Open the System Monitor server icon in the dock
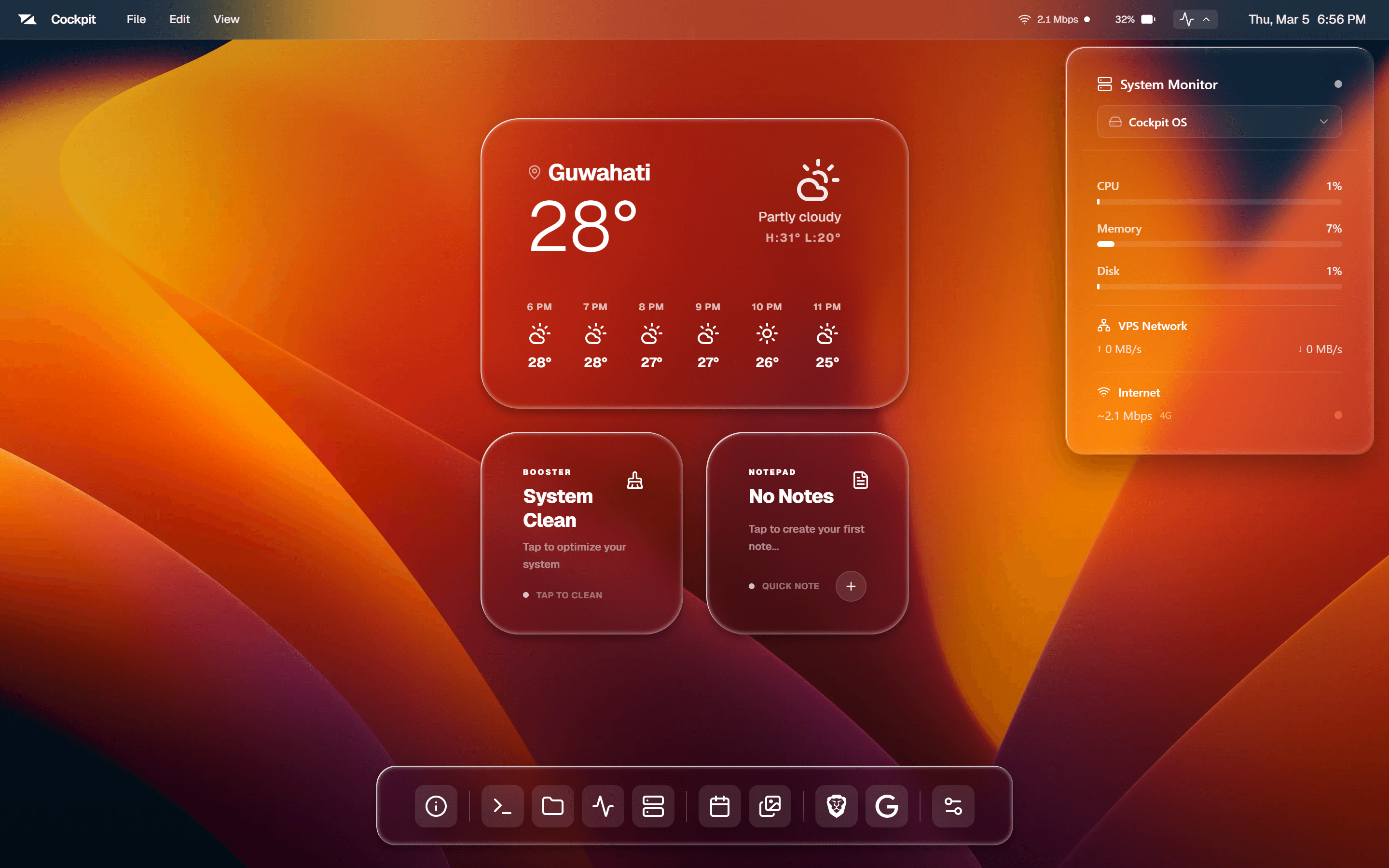Image resolution: width=1389 pixels, height=868 pixels. pyautogui.click(x=653, y=805)
